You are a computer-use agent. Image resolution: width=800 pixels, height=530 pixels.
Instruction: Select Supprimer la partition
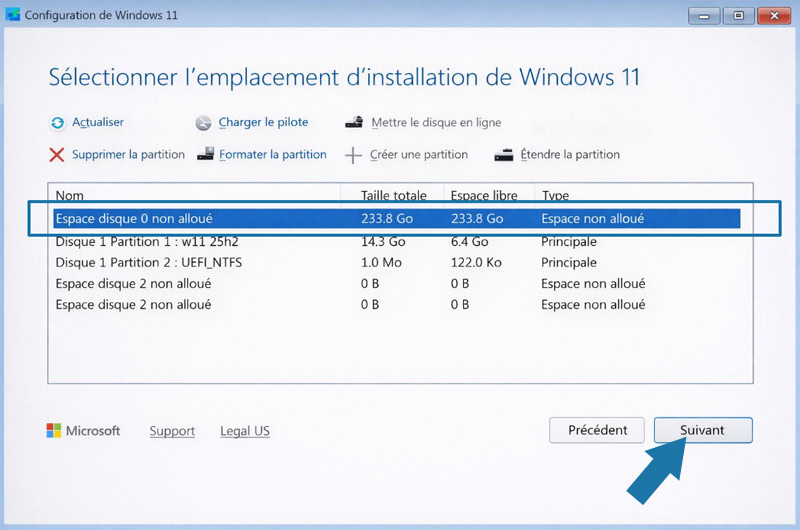tap(128, 155)
